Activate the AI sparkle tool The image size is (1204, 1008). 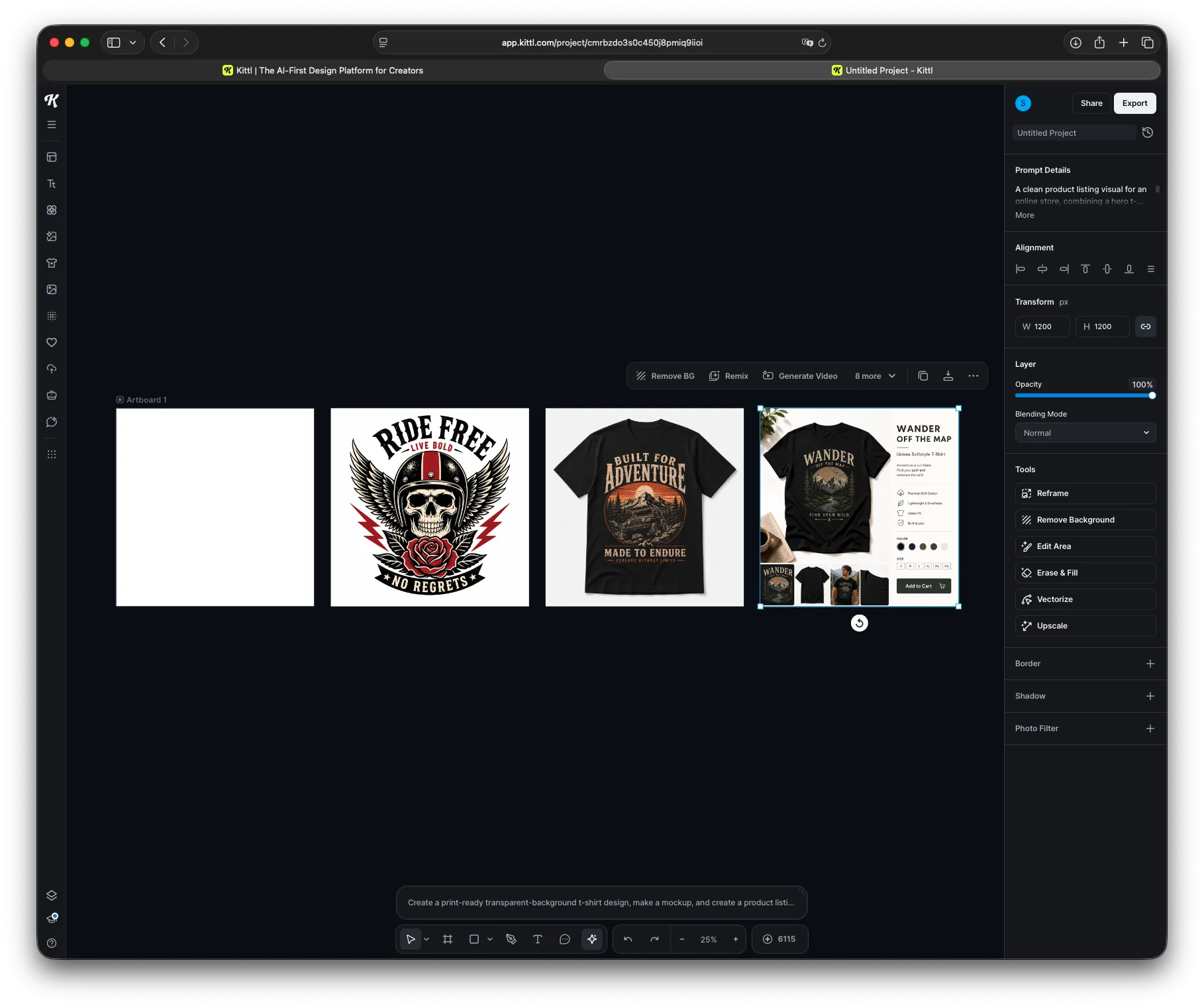[592, 939]
